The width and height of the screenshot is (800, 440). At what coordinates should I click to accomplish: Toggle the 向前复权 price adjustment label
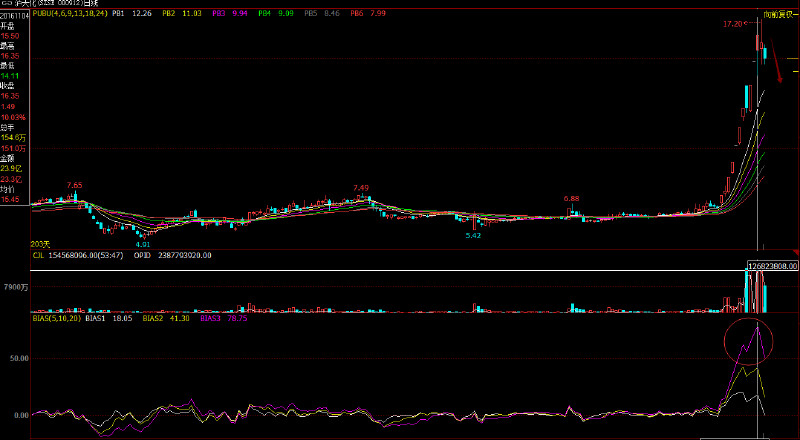780,16
